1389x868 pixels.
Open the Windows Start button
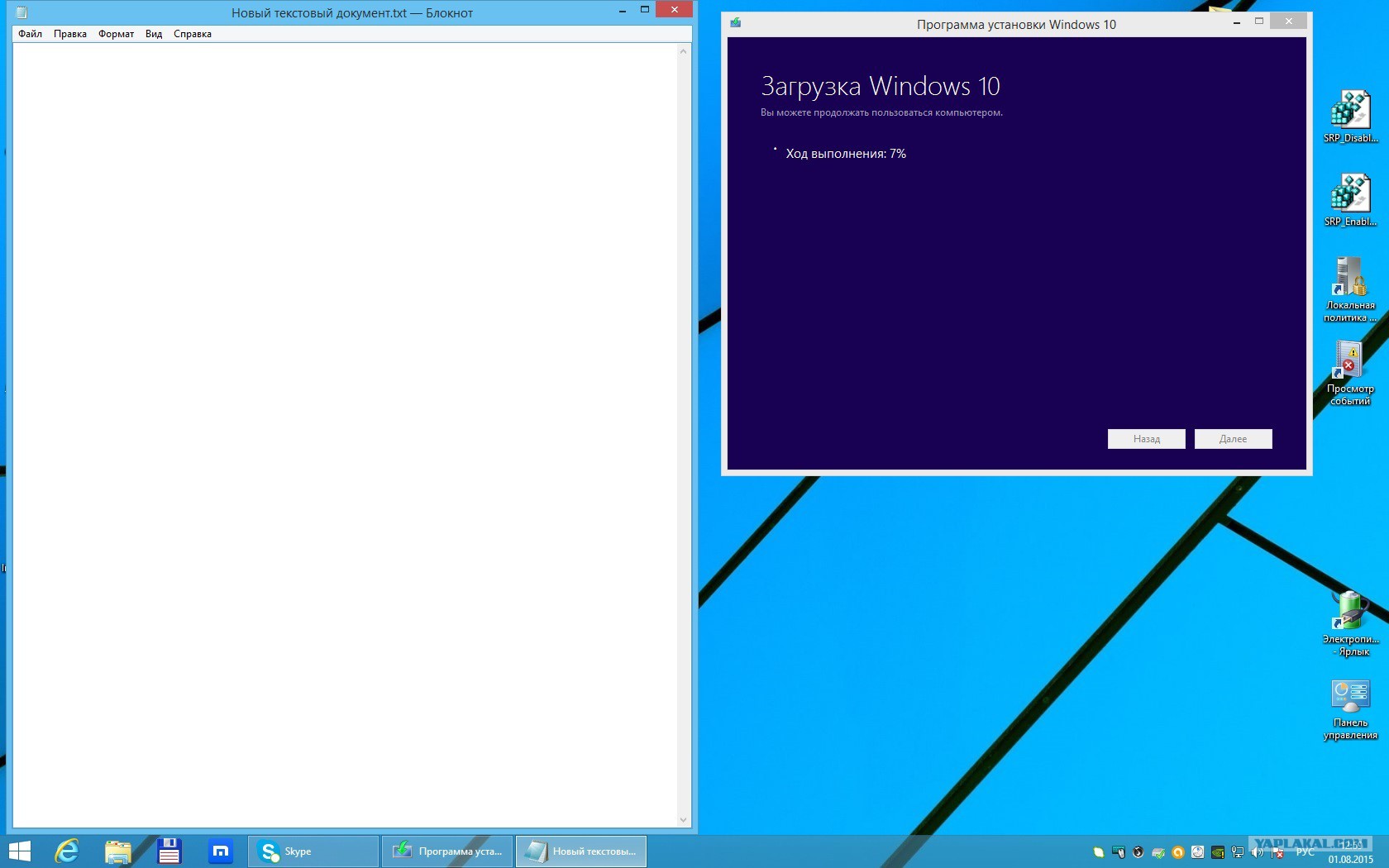click(19, 851)
